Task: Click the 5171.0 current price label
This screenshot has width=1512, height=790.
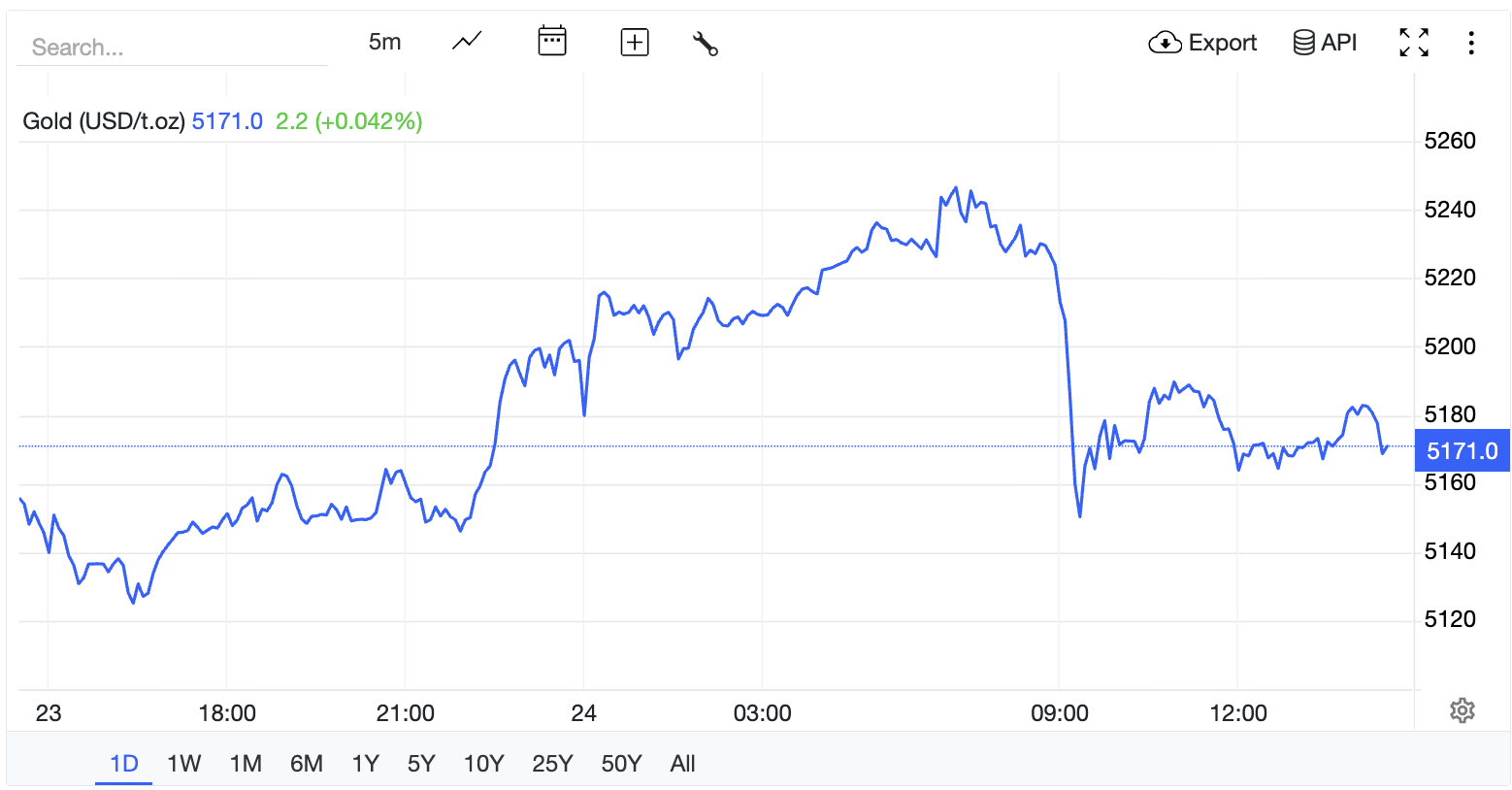Action: [1462, 450]
